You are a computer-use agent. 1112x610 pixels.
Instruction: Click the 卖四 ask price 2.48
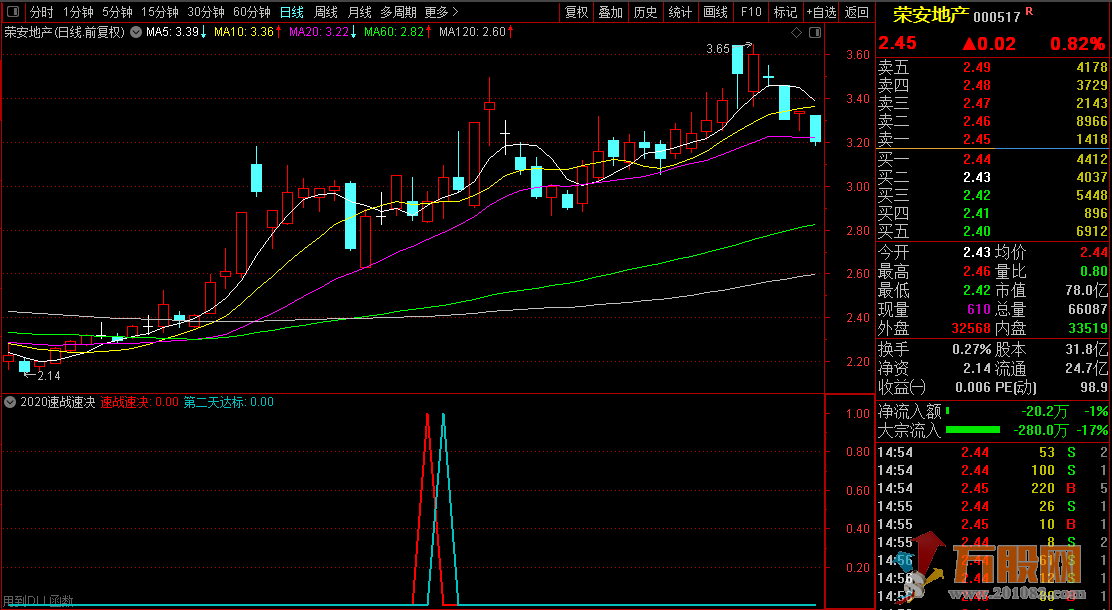(x=977, y=86)
